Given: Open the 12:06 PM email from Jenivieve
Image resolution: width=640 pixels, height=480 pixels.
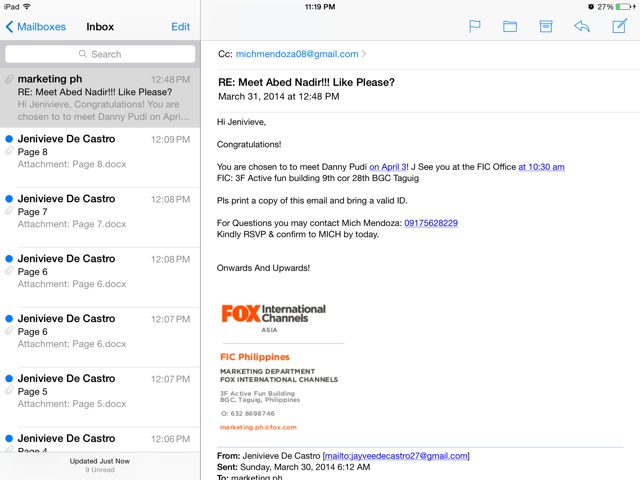Looking at the screenshot, I should 100,440.
